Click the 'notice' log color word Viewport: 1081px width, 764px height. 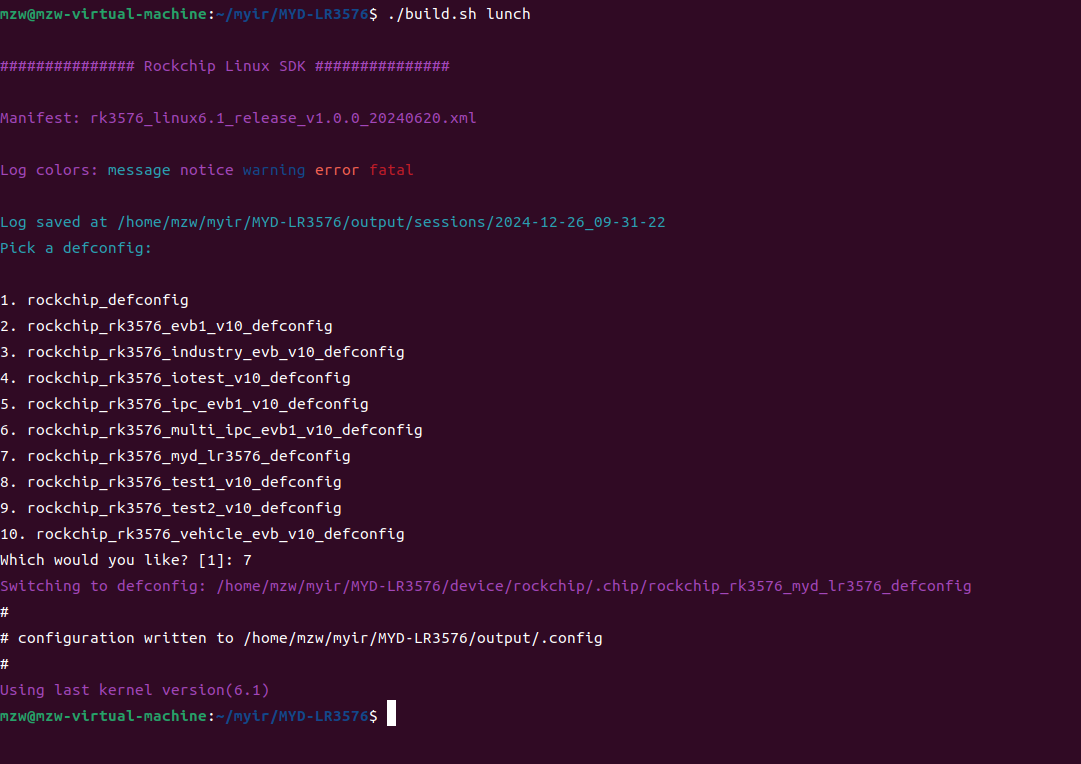207,170
